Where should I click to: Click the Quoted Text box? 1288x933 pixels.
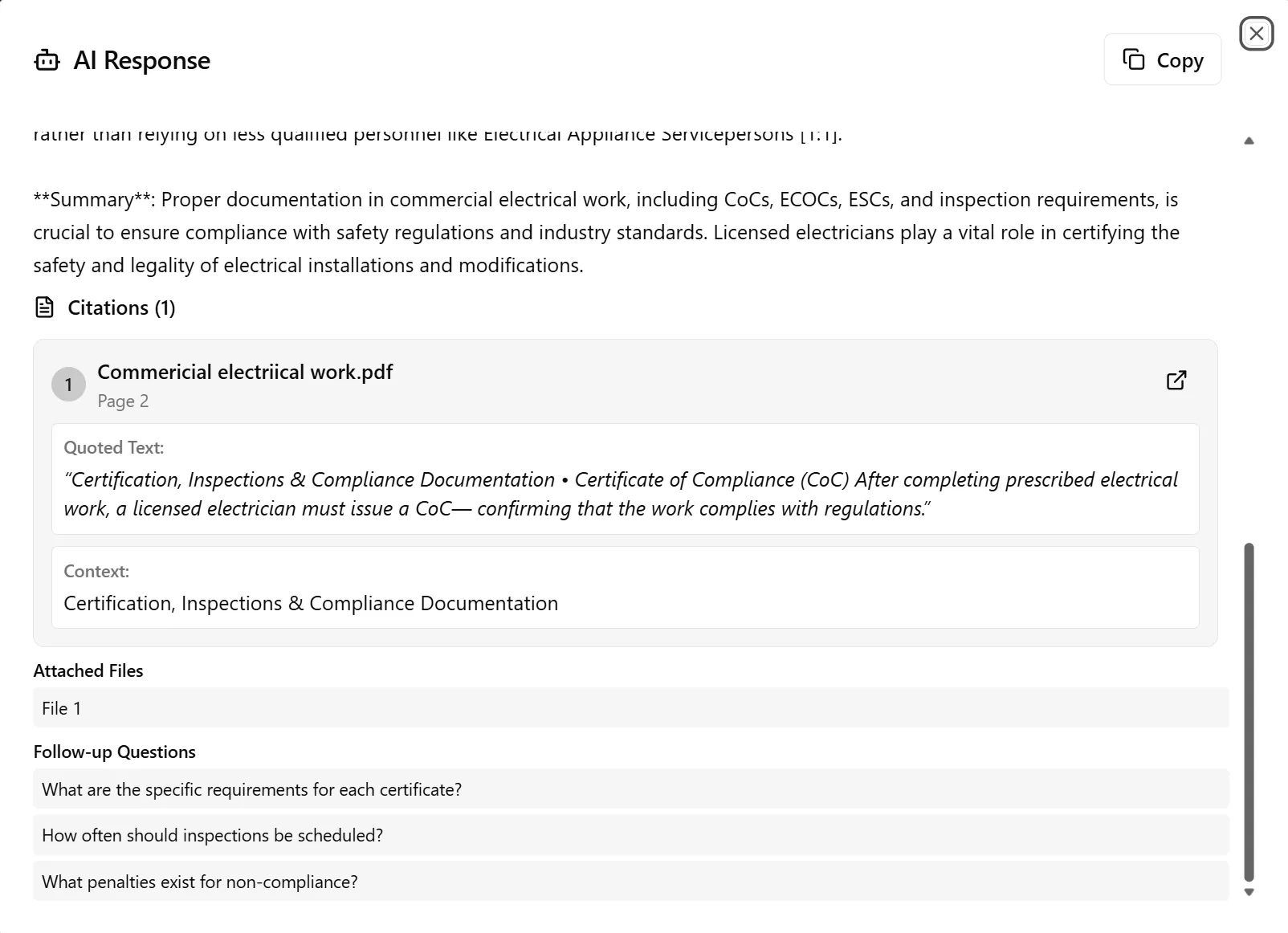(x=625, y=479)
